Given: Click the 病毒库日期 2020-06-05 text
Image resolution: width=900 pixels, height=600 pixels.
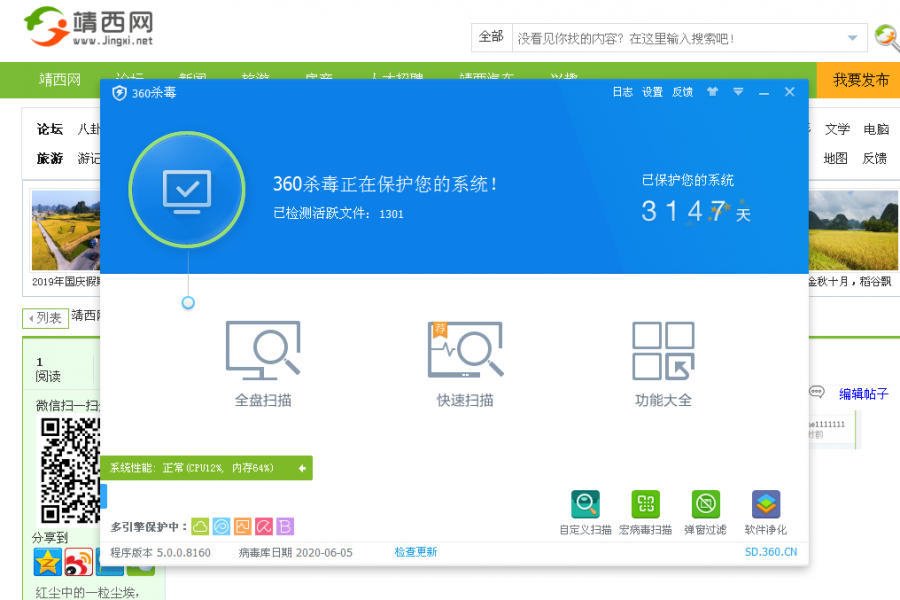Looking at the screenshot, I should (x=296, y=552).
